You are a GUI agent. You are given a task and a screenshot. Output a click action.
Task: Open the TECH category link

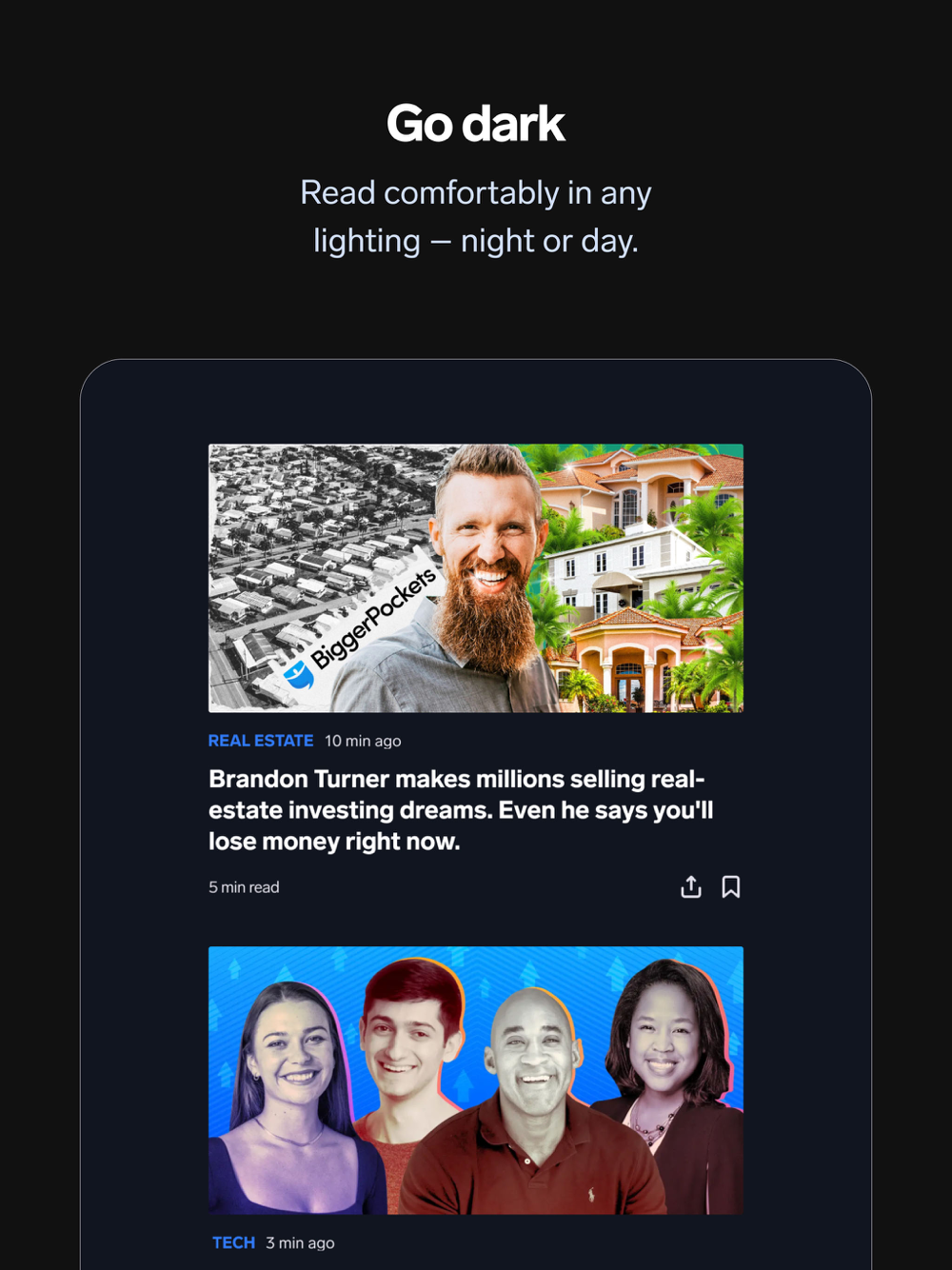click(x=233, y=1242)
